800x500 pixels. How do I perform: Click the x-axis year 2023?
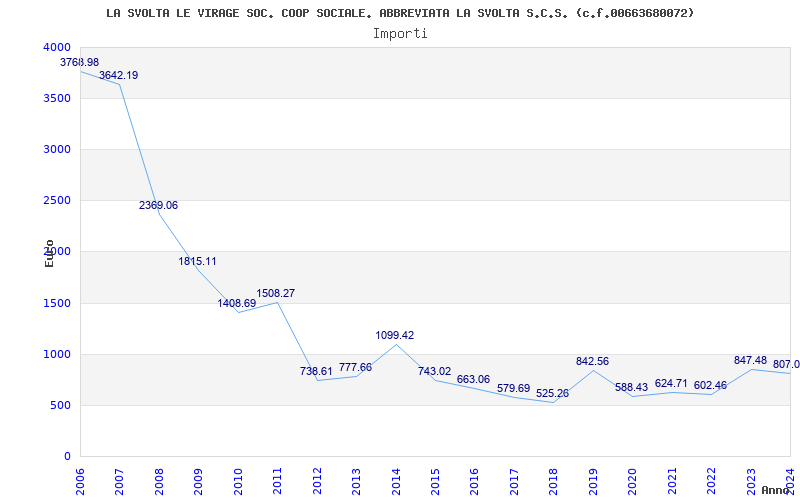[751, 481]
